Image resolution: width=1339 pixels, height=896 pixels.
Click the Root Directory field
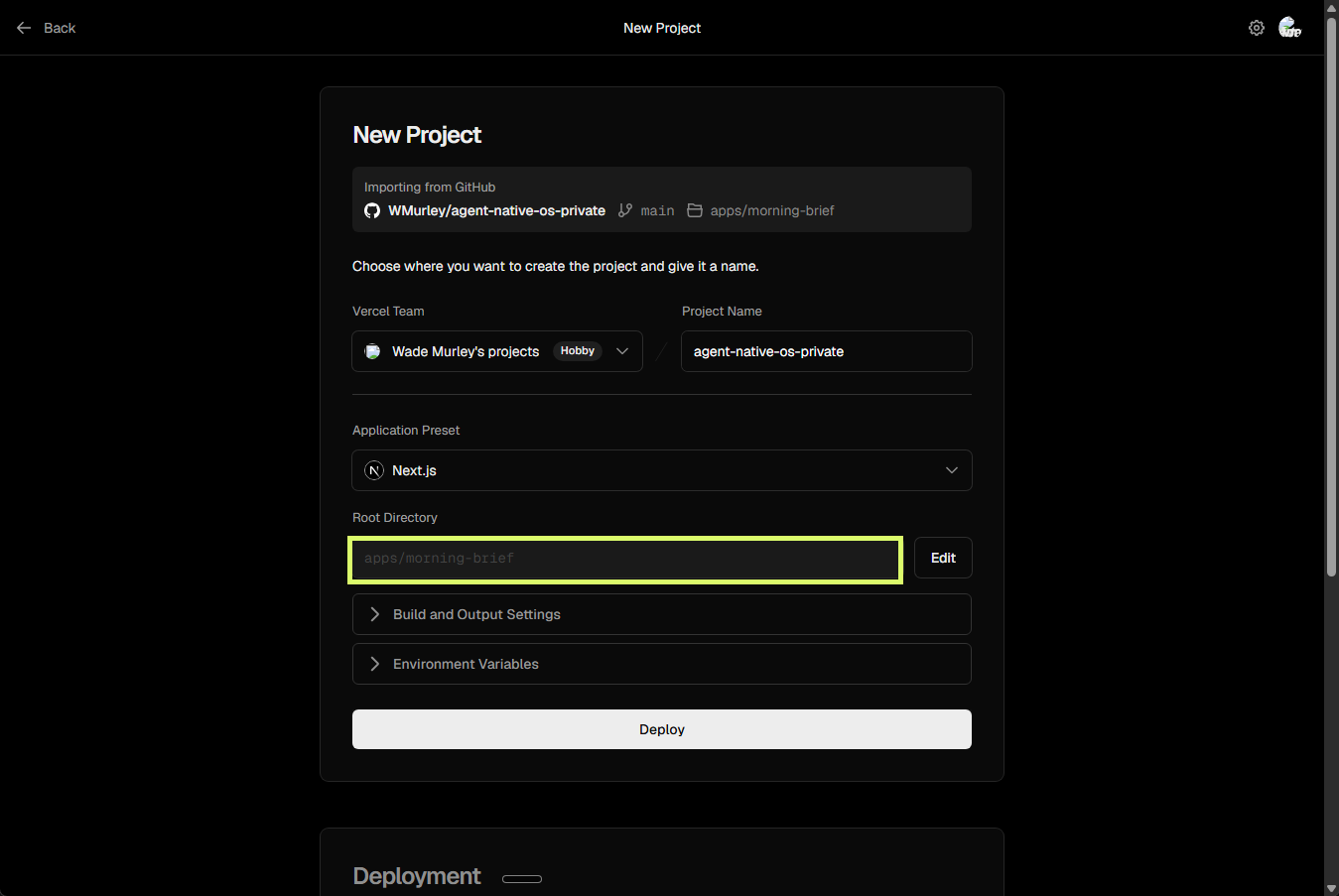click(x=625, y=560)
